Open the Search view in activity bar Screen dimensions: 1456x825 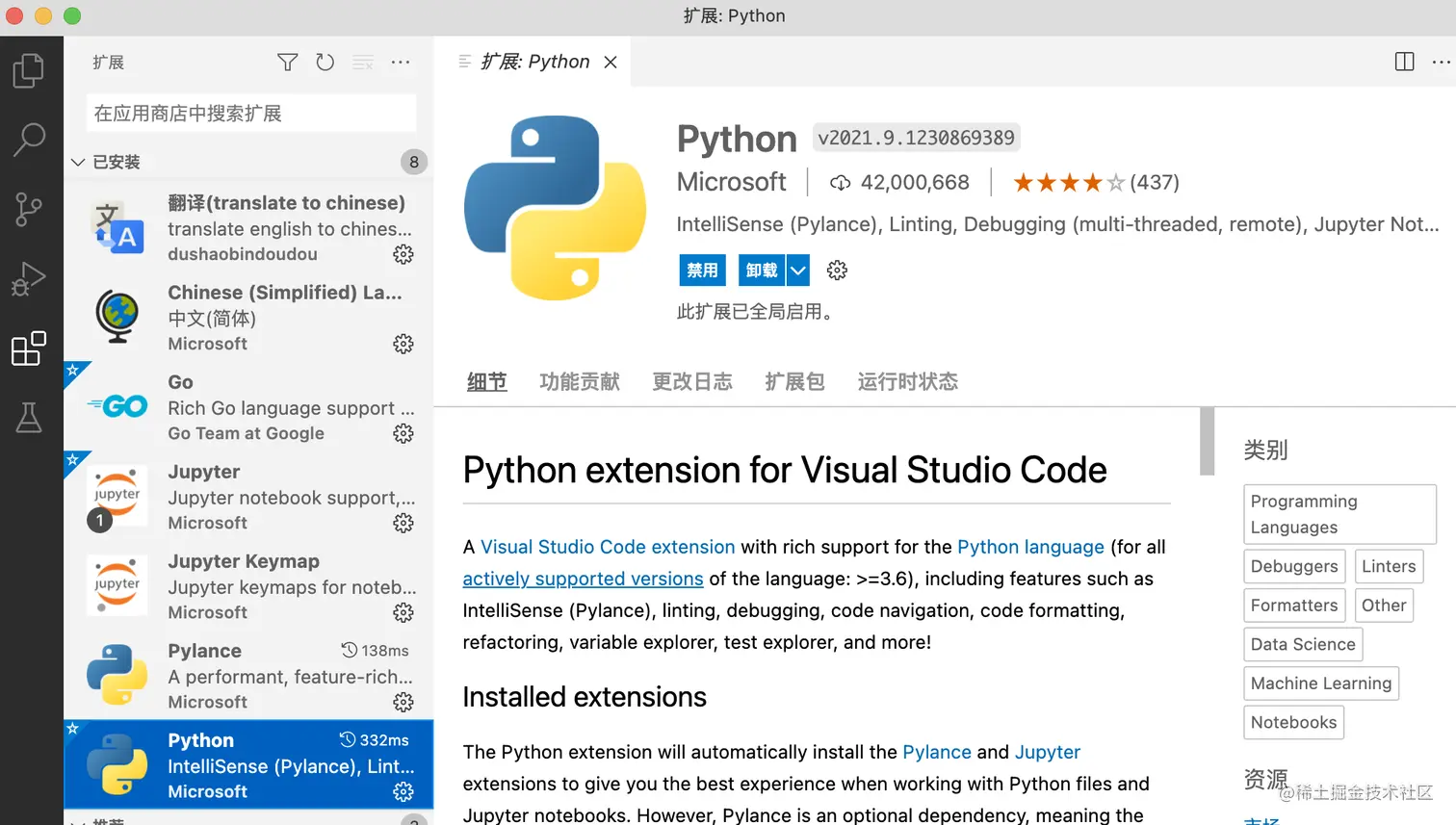tap(29, 140)
